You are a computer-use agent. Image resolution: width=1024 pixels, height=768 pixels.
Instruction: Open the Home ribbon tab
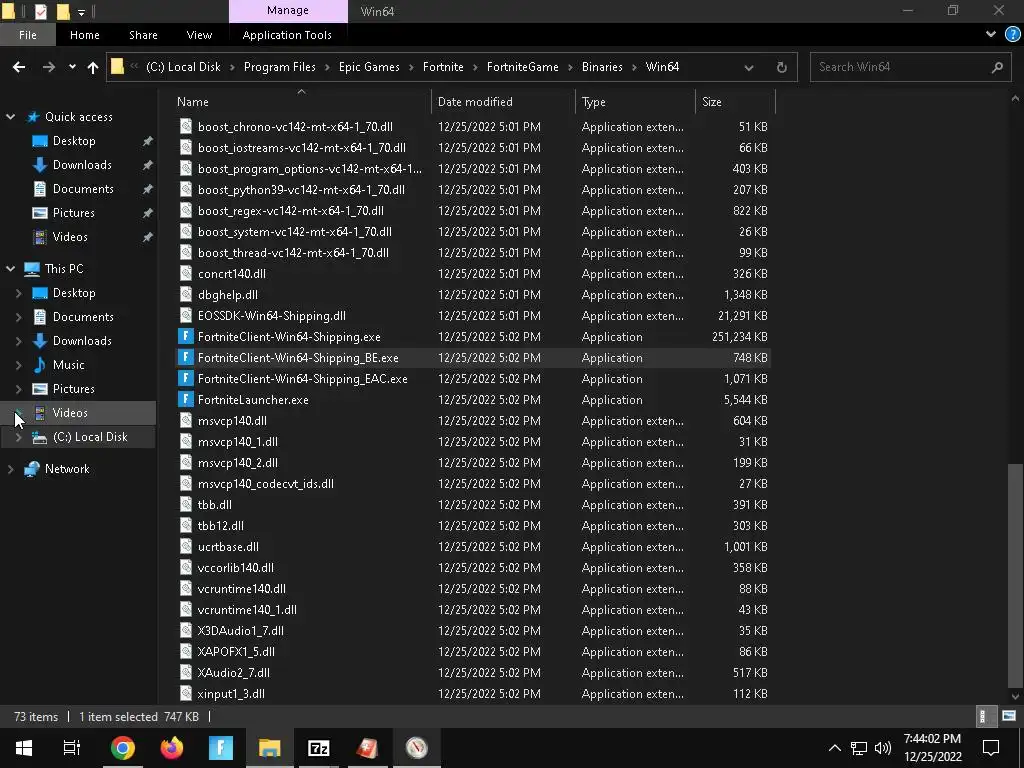click(x=85, y=35)
